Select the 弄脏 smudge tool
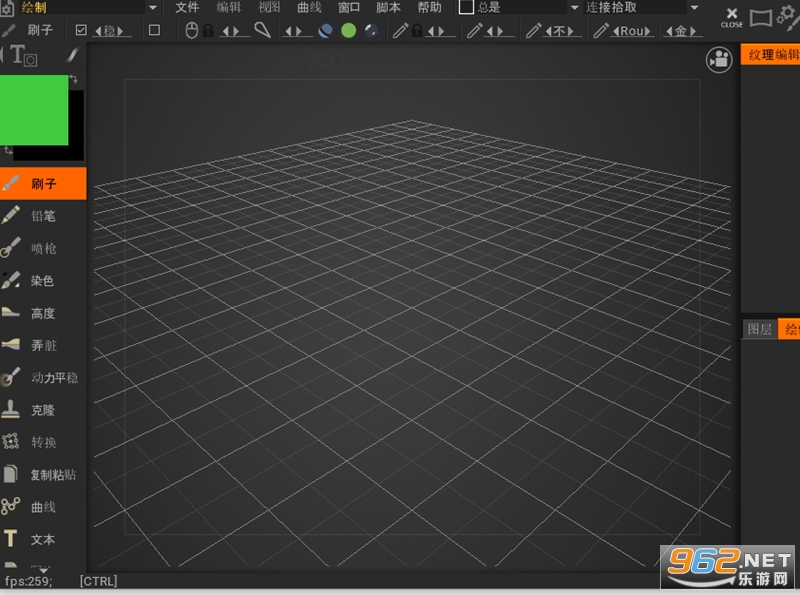 pos(43,345)
